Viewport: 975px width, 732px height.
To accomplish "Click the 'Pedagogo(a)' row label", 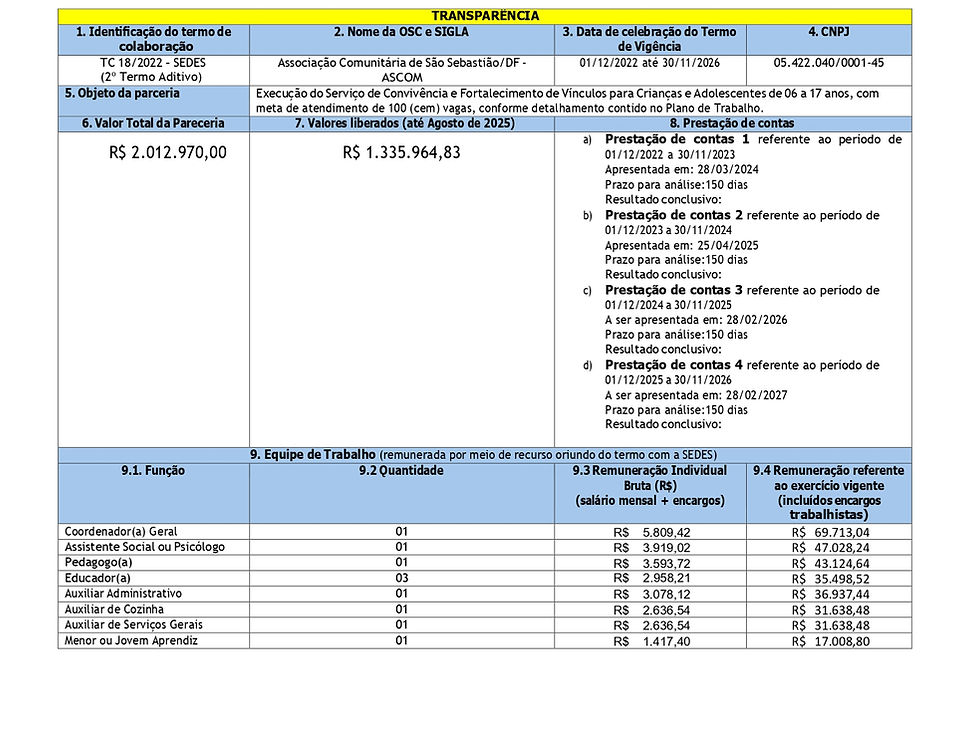I will tap(98, 563).
